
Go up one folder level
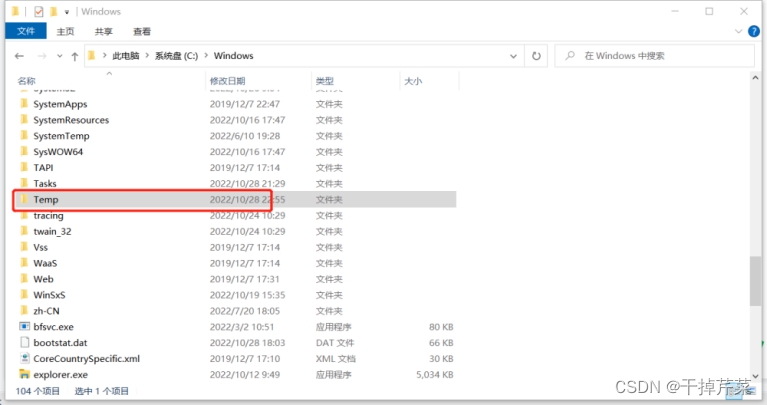pos(75,56)
